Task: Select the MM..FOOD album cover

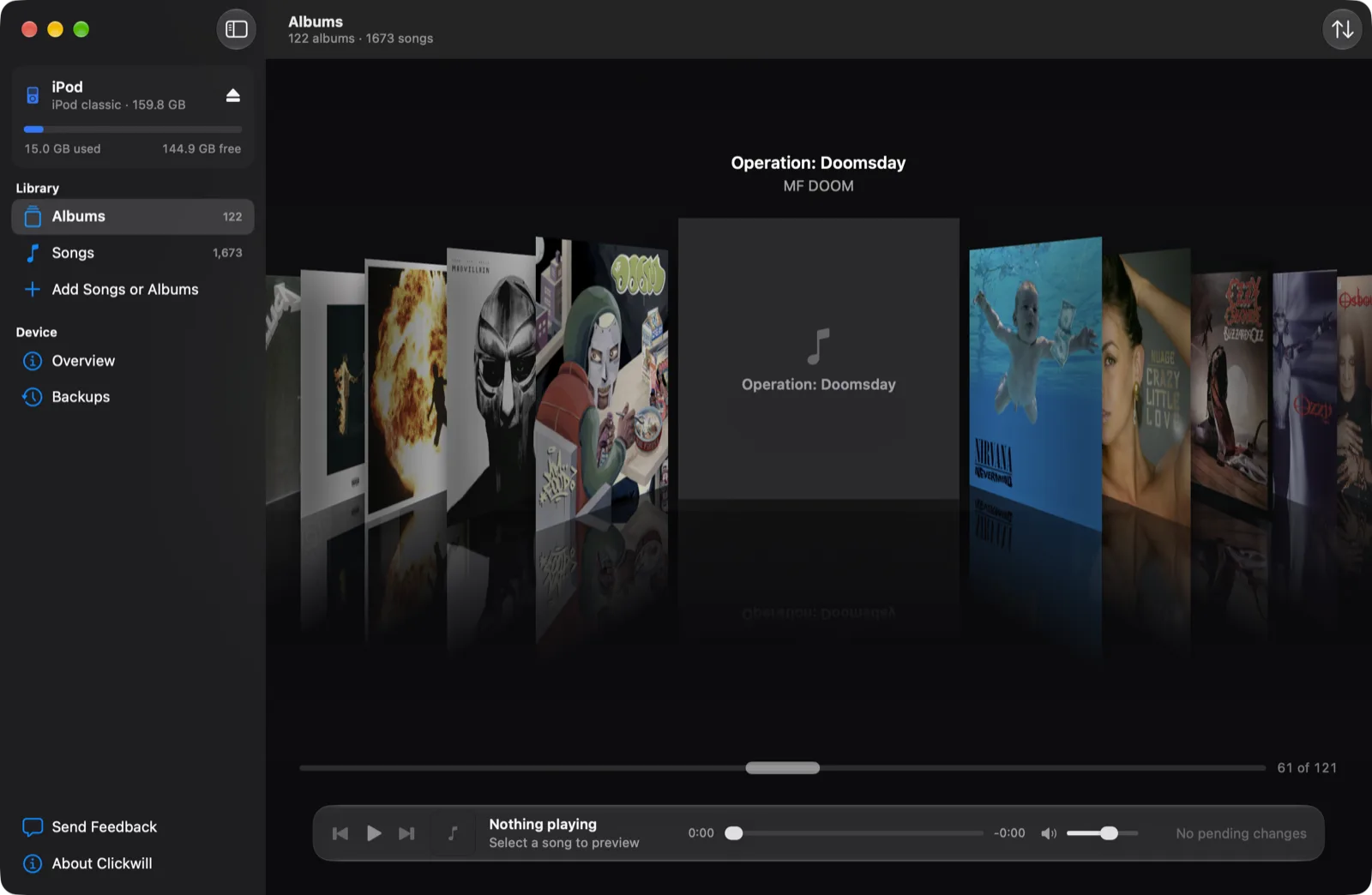Action: click(601, 382)
